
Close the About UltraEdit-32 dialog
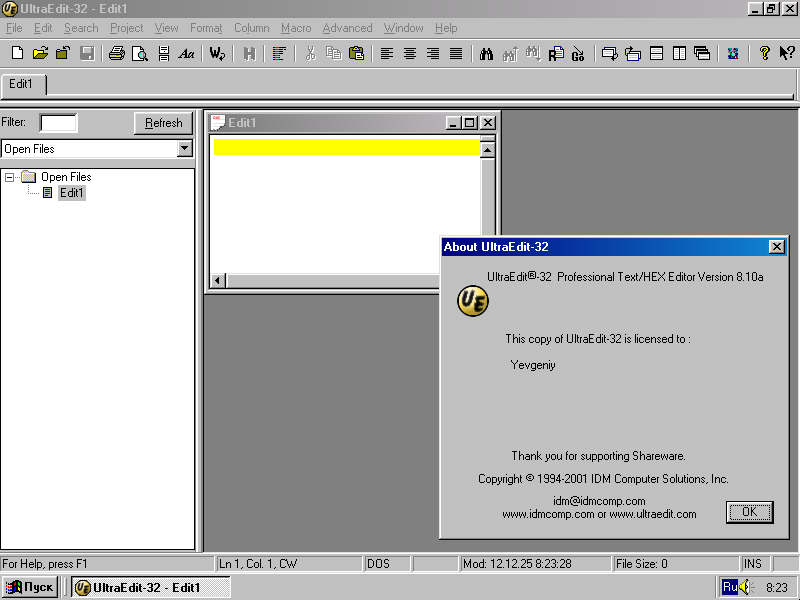tap(777, 247)
